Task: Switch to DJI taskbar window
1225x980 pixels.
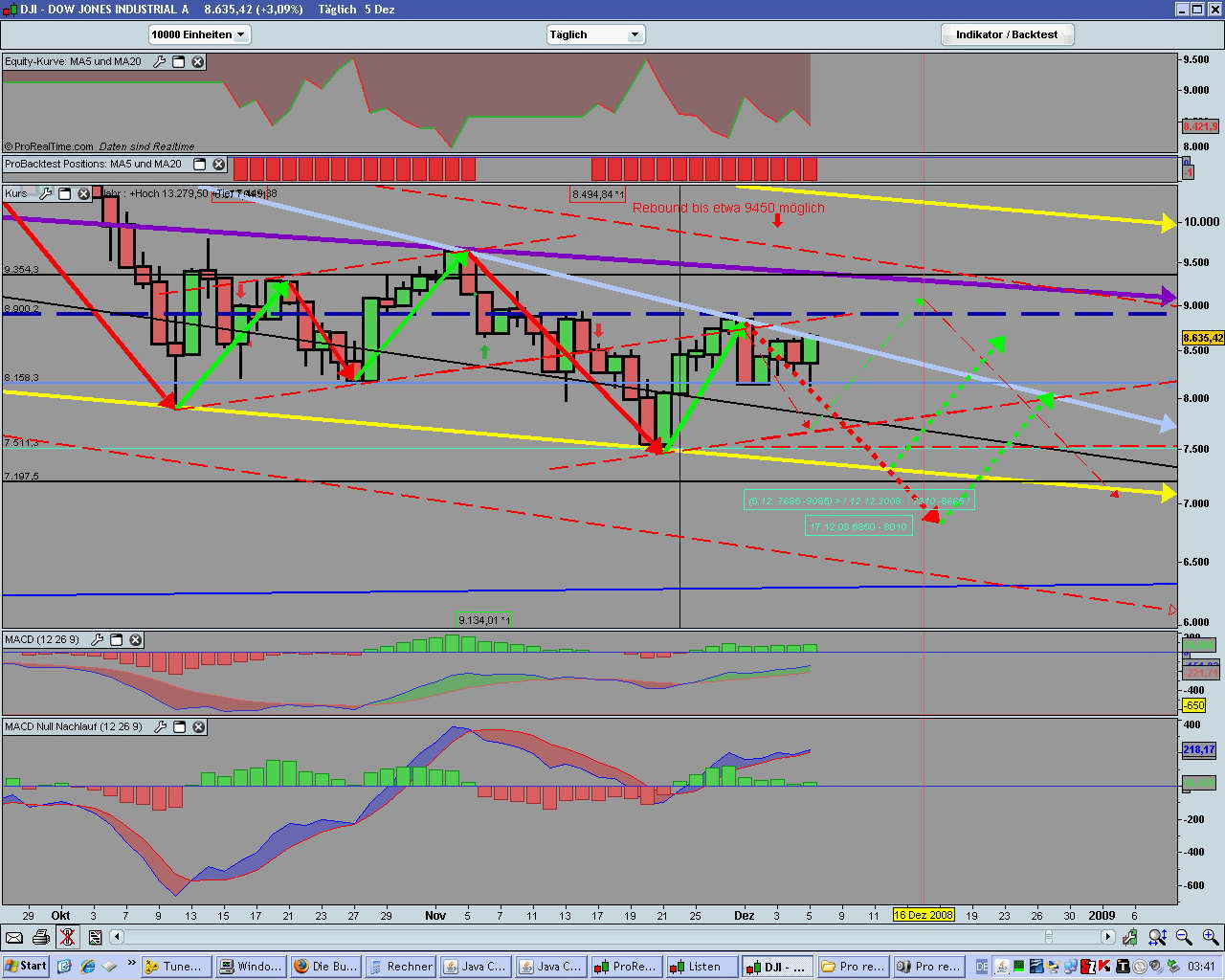Action: click(776, 967)
